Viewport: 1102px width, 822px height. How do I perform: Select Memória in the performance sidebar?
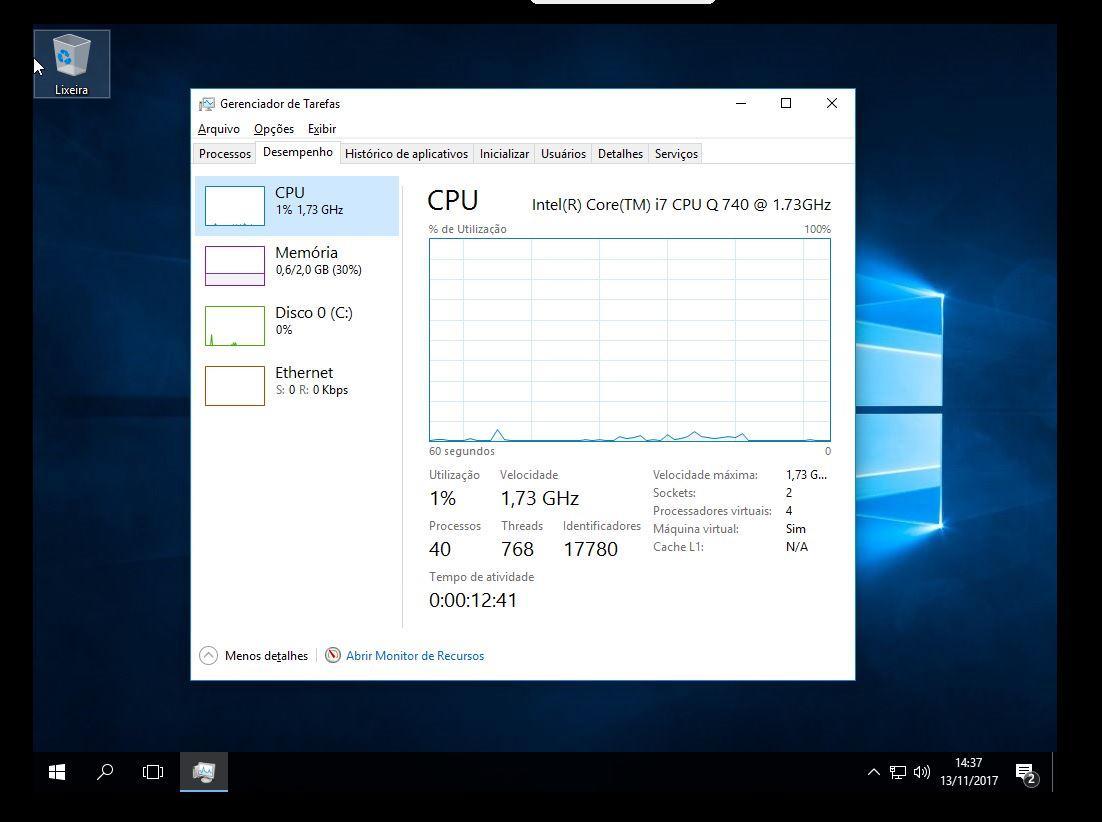(297, 266)
